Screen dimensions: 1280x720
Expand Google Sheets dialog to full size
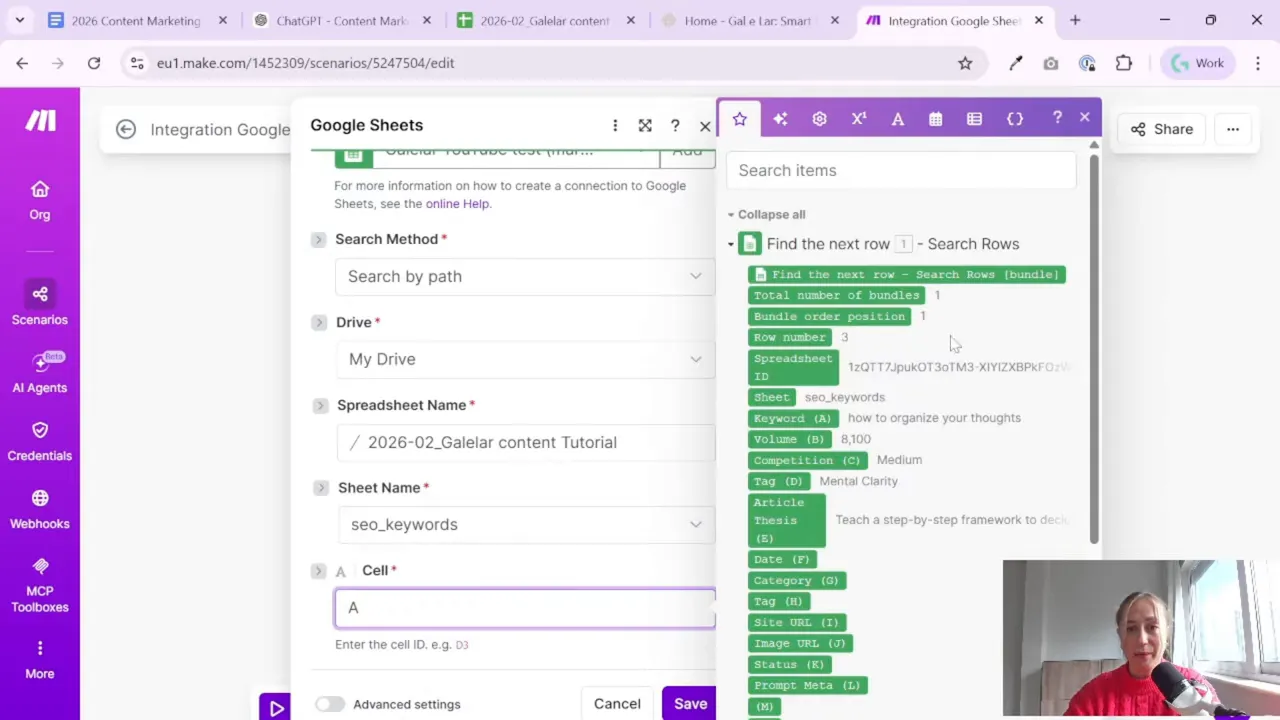point(645,125)
